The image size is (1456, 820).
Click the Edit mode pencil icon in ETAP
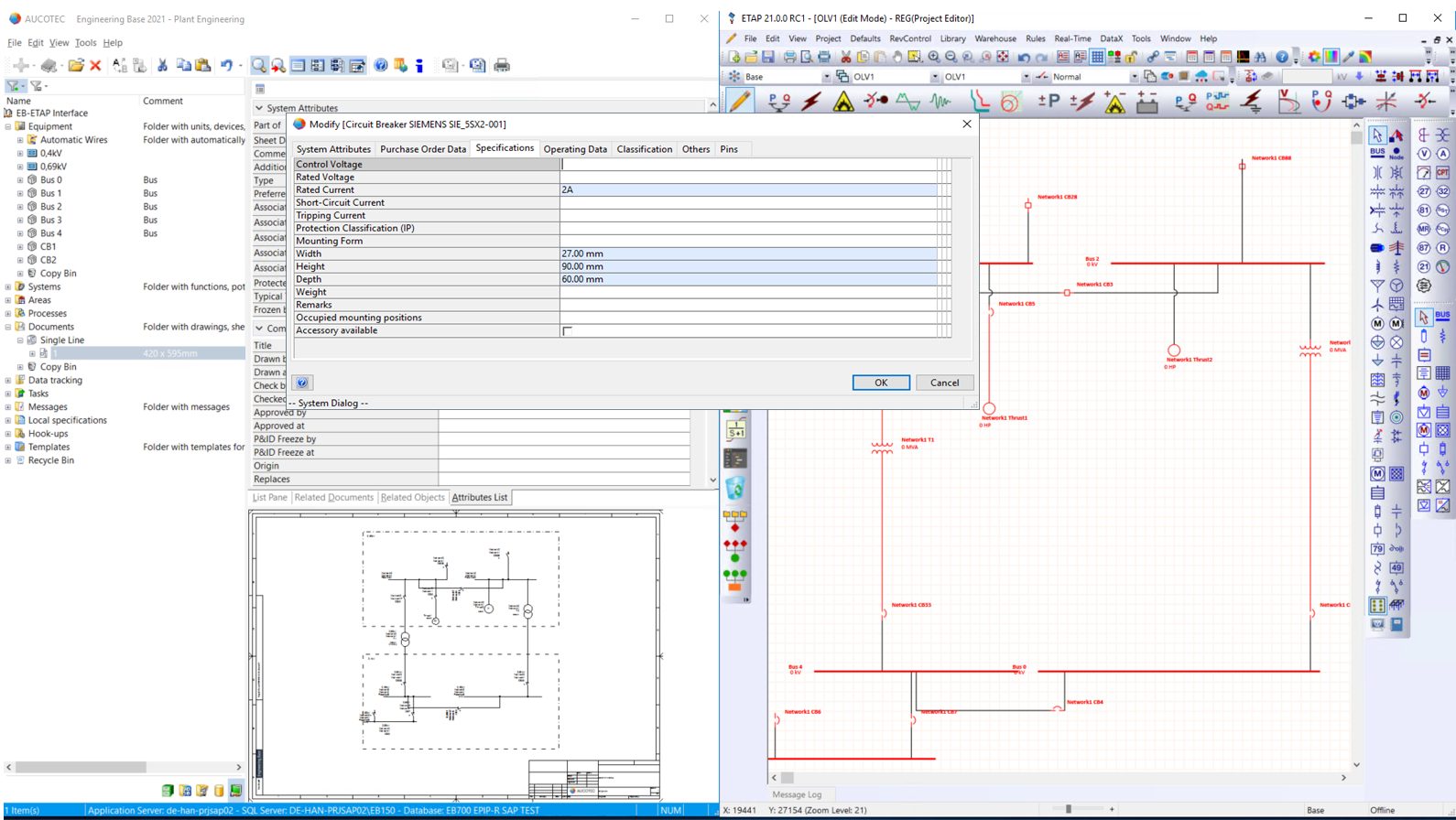coord(740,102)
